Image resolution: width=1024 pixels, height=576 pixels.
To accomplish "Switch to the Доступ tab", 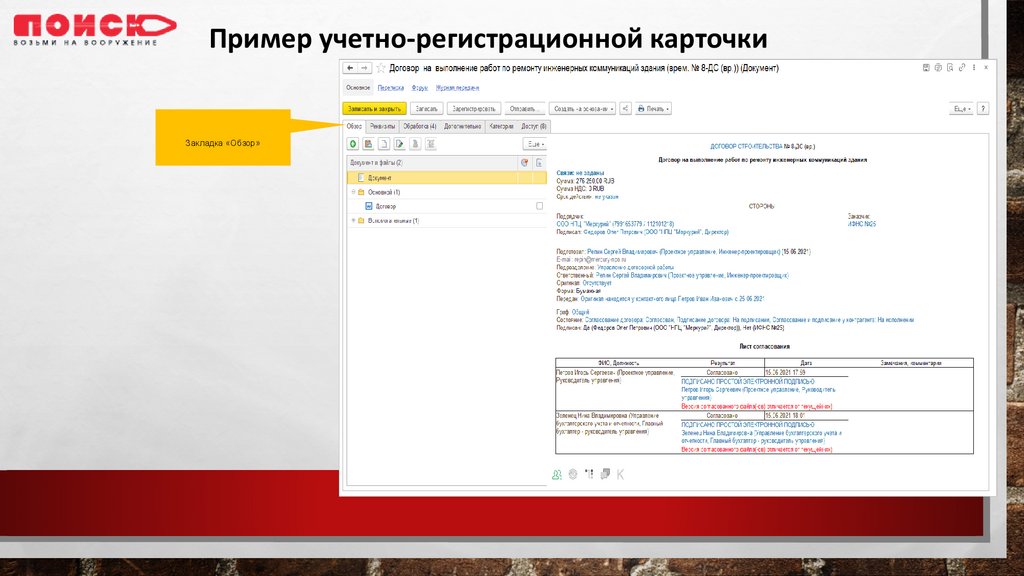I will [534, 126].
